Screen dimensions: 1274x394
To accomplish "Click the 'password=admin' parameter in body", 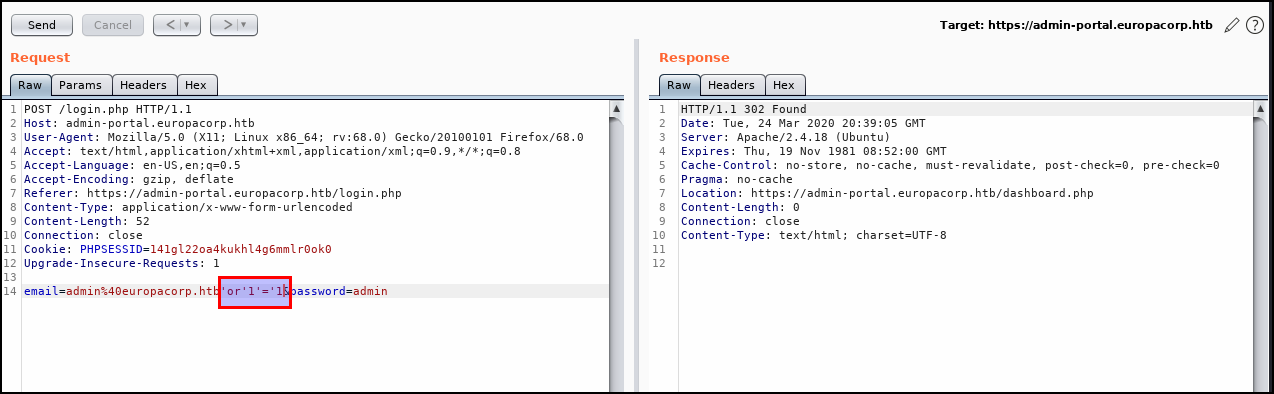I will point(339,291).
